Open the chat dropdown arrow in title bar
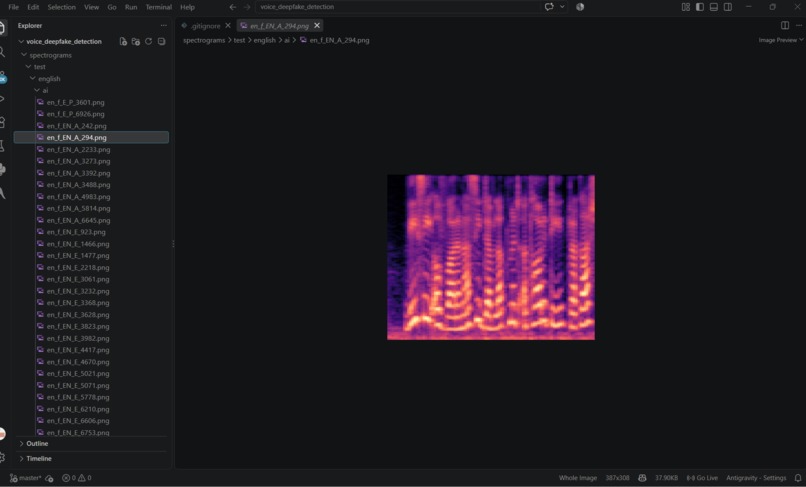806x487 pixels. point(562,7)
